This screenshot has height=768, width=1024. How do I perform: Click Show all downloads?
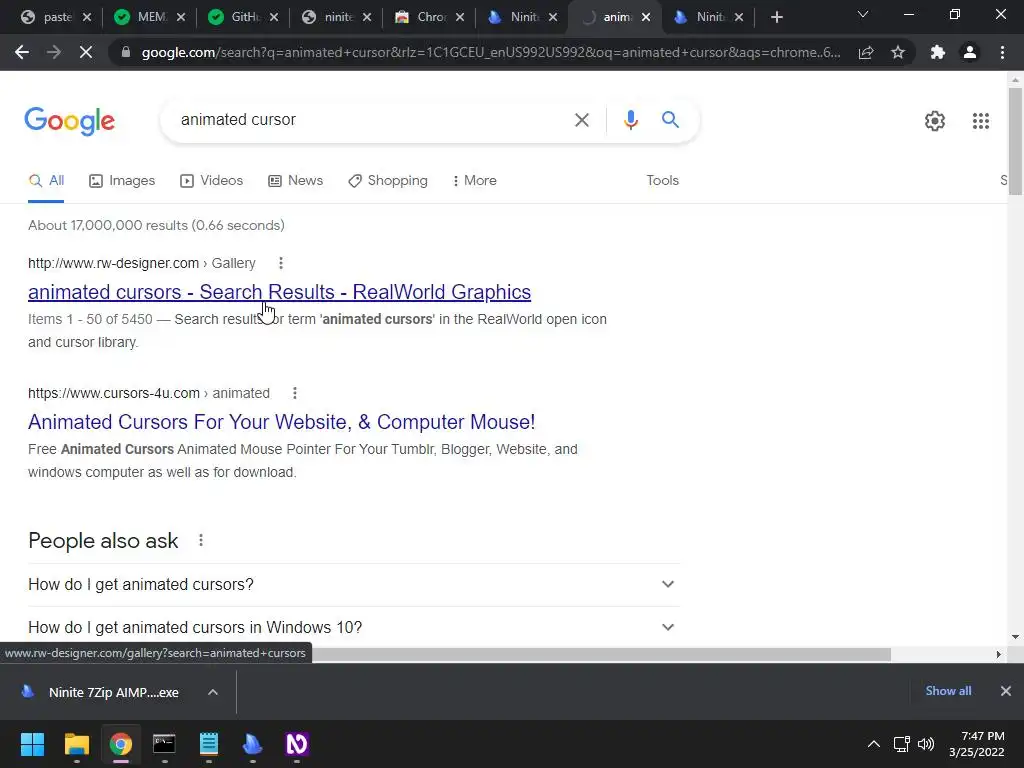(948, 691)
